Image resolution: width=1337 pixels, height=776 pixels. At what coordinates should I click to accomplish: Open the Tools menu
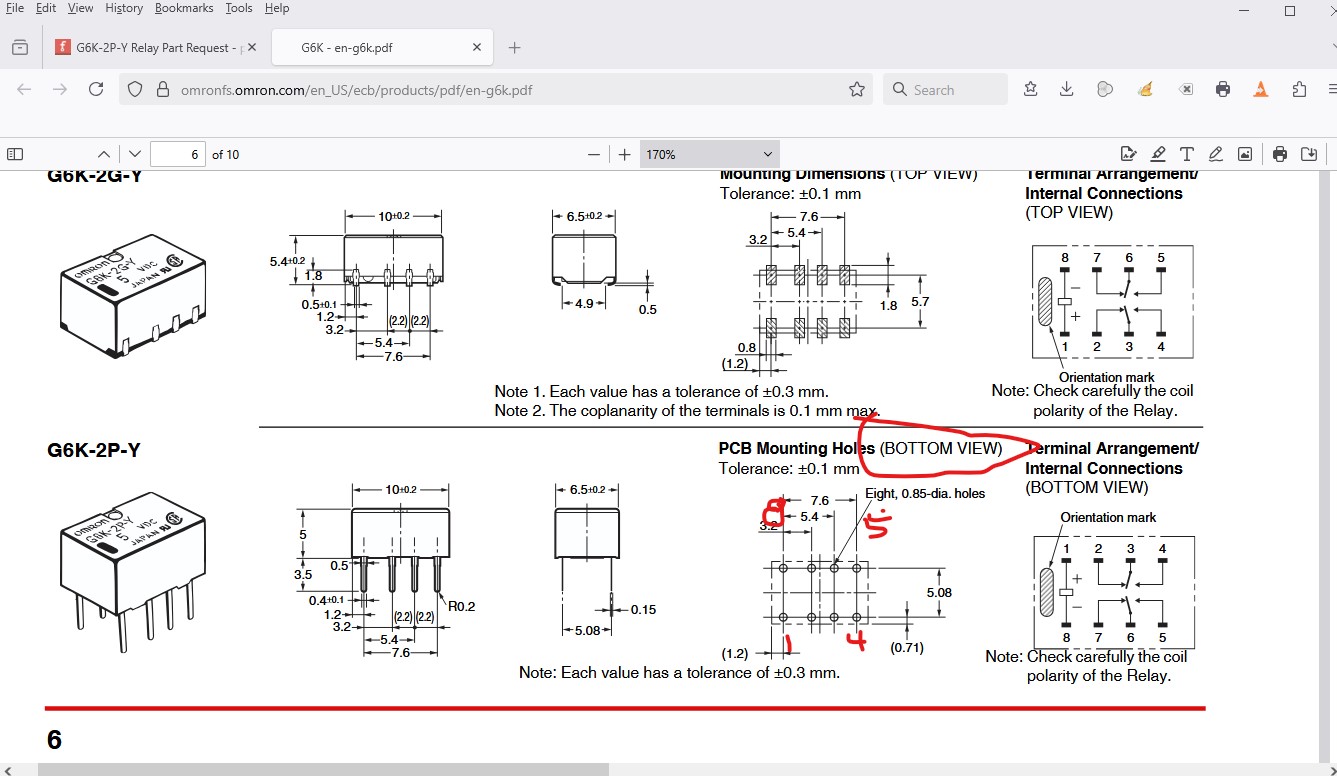(239, 8)
